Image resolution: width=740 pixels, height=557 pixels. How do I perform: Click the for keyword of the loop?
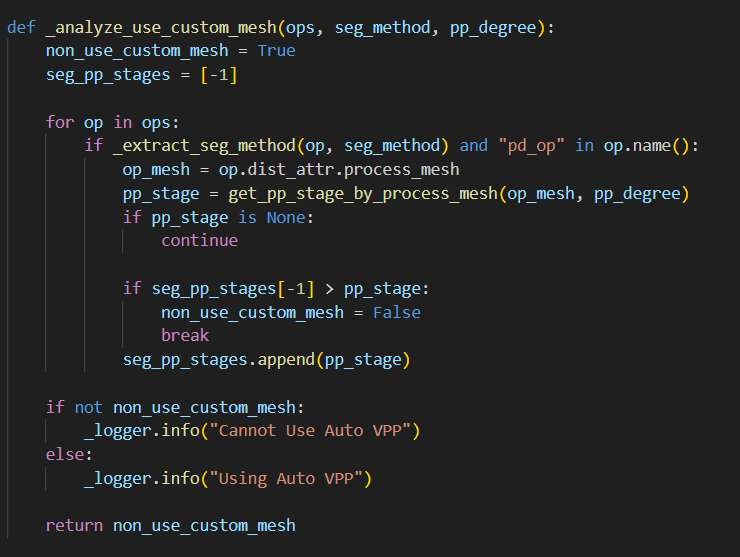pyautogui.click(x=60, y=122)
